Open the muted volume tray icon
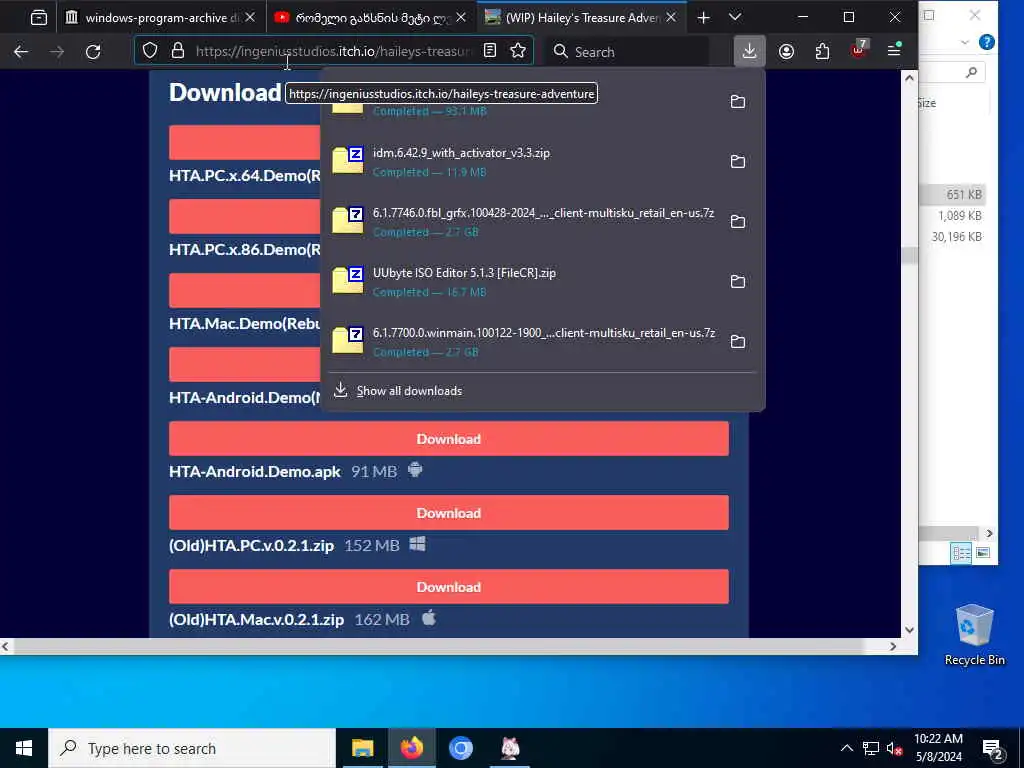1024x768 pixels. click(x=894, y=749)
